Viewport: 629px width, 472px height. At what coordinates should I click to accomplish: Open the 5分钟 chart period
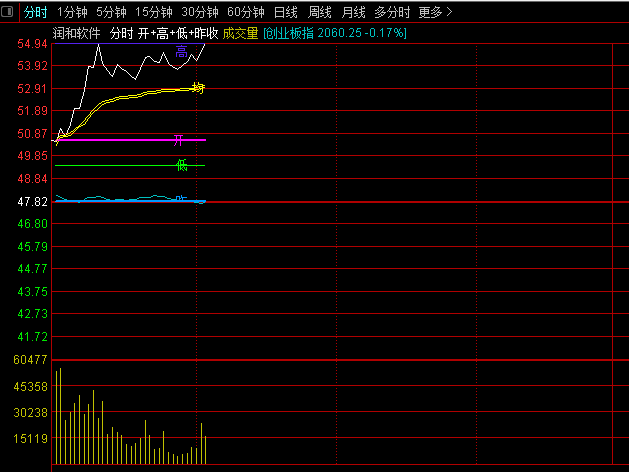tap(112, 13)
